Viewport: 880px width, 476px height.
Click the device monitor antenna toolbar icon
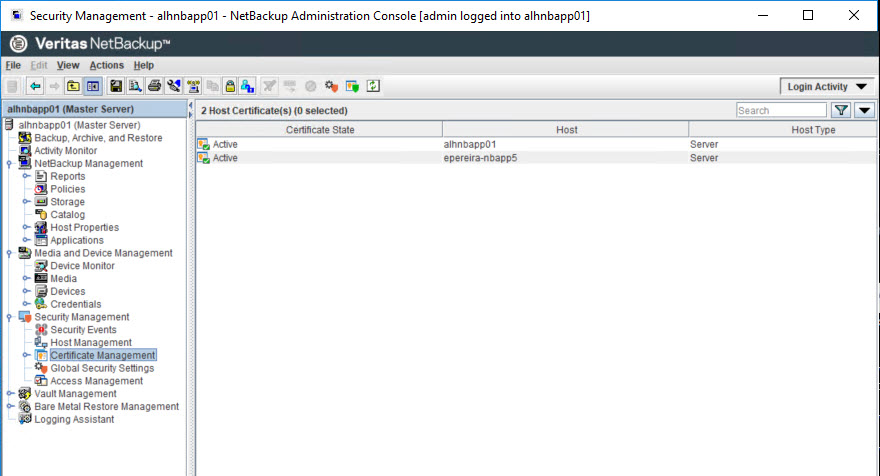[194, 86]
